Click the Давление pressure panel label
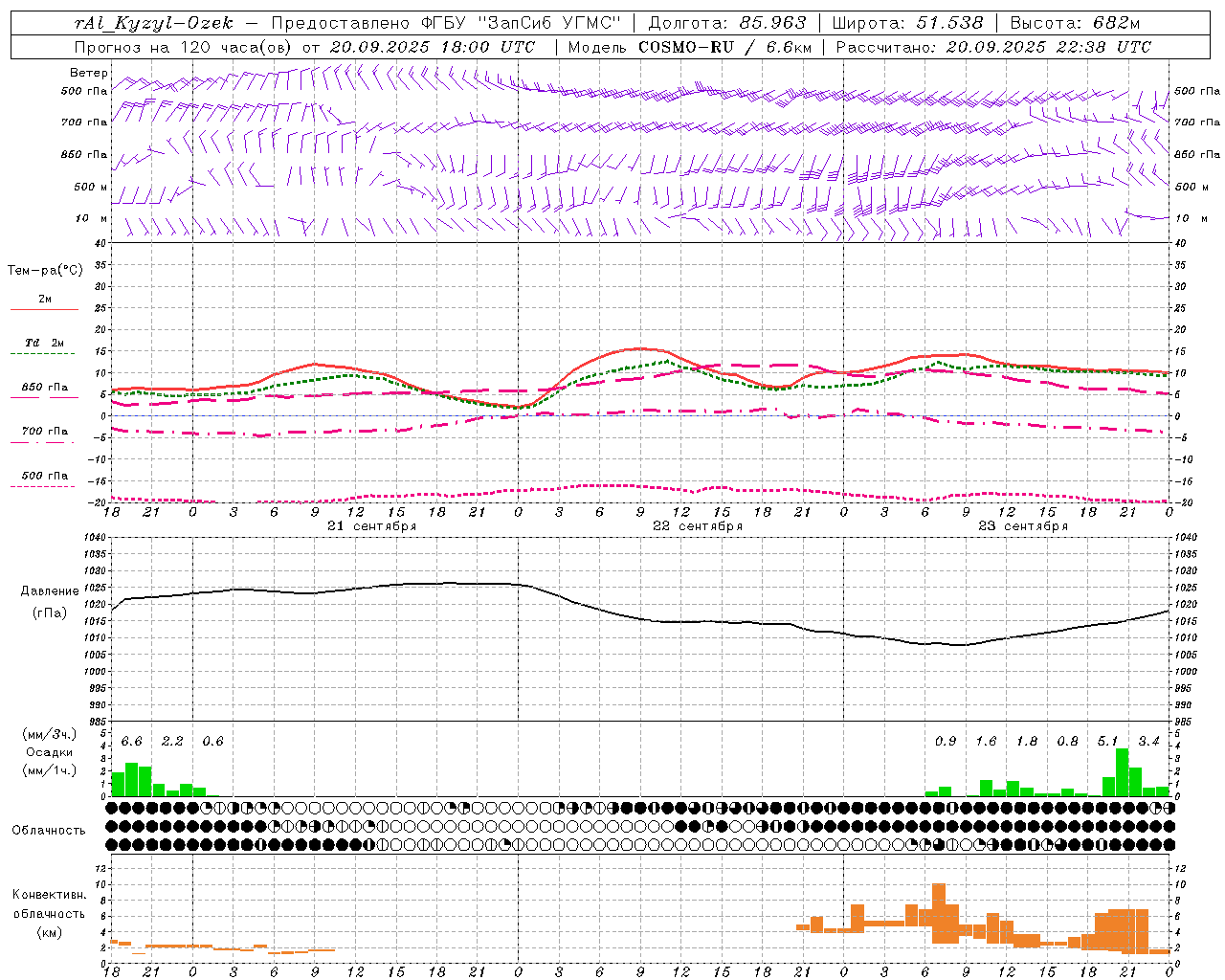Viewport: 1225px width, 980px height. tap(50, 591)
